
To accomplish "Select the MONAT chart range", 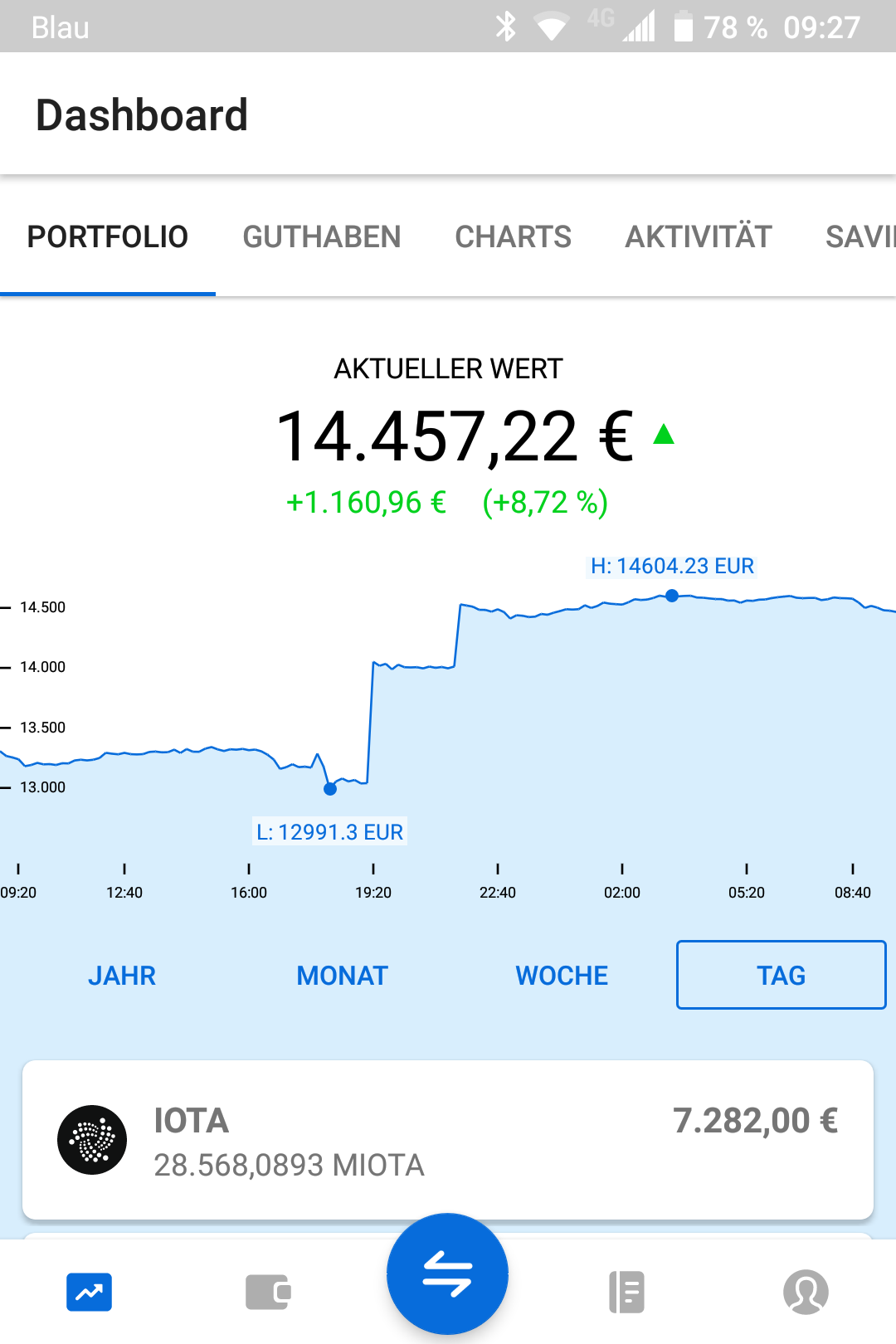I will tap(342, 976).
